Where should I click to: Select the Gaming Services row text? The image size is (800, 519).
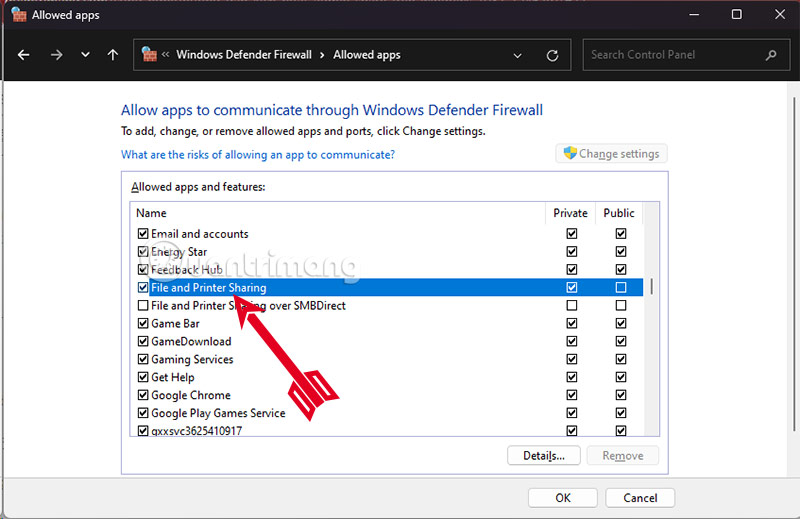(x=192, y=360)
